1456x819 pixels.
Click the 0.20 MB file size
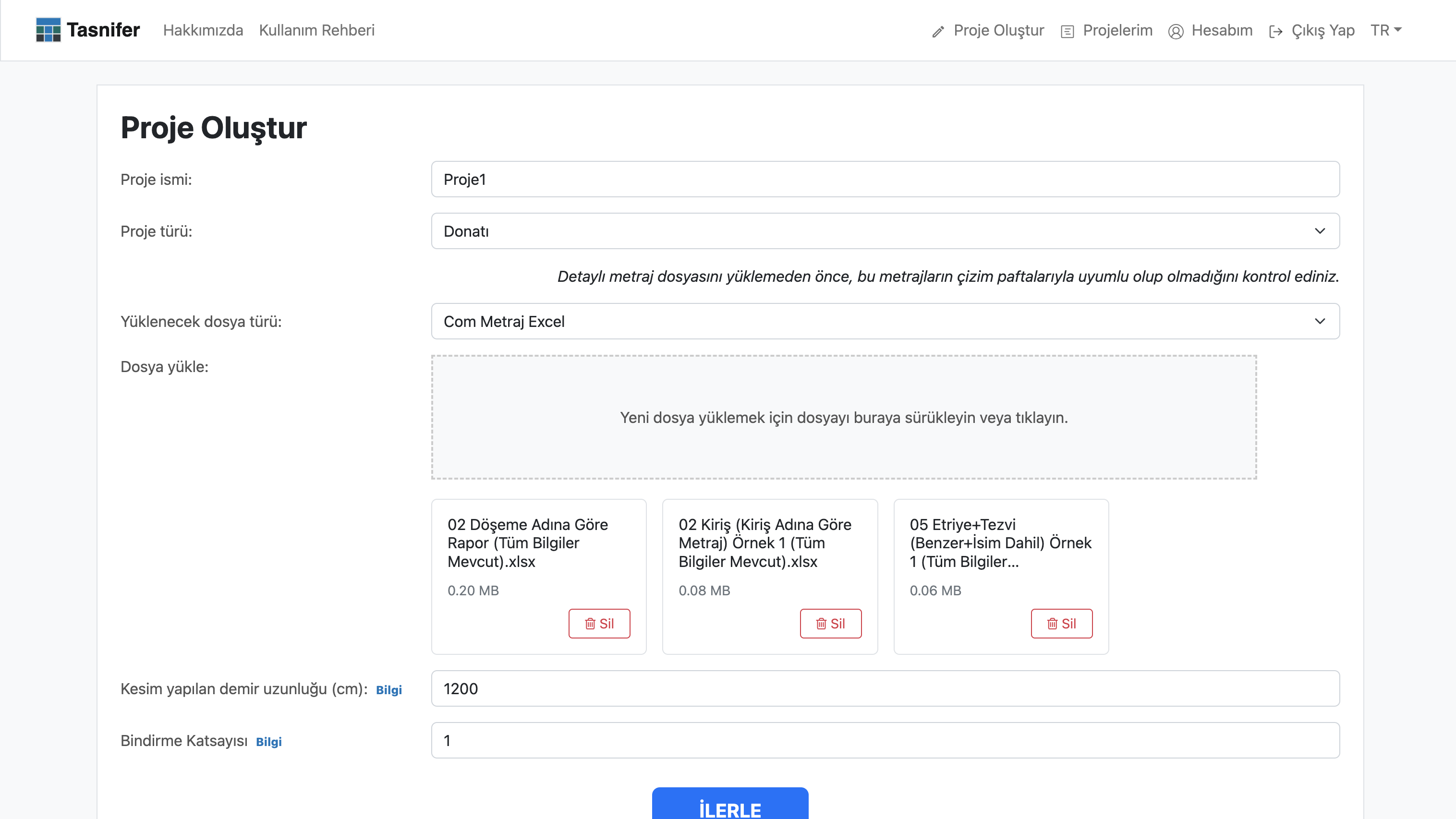[473, 590]
